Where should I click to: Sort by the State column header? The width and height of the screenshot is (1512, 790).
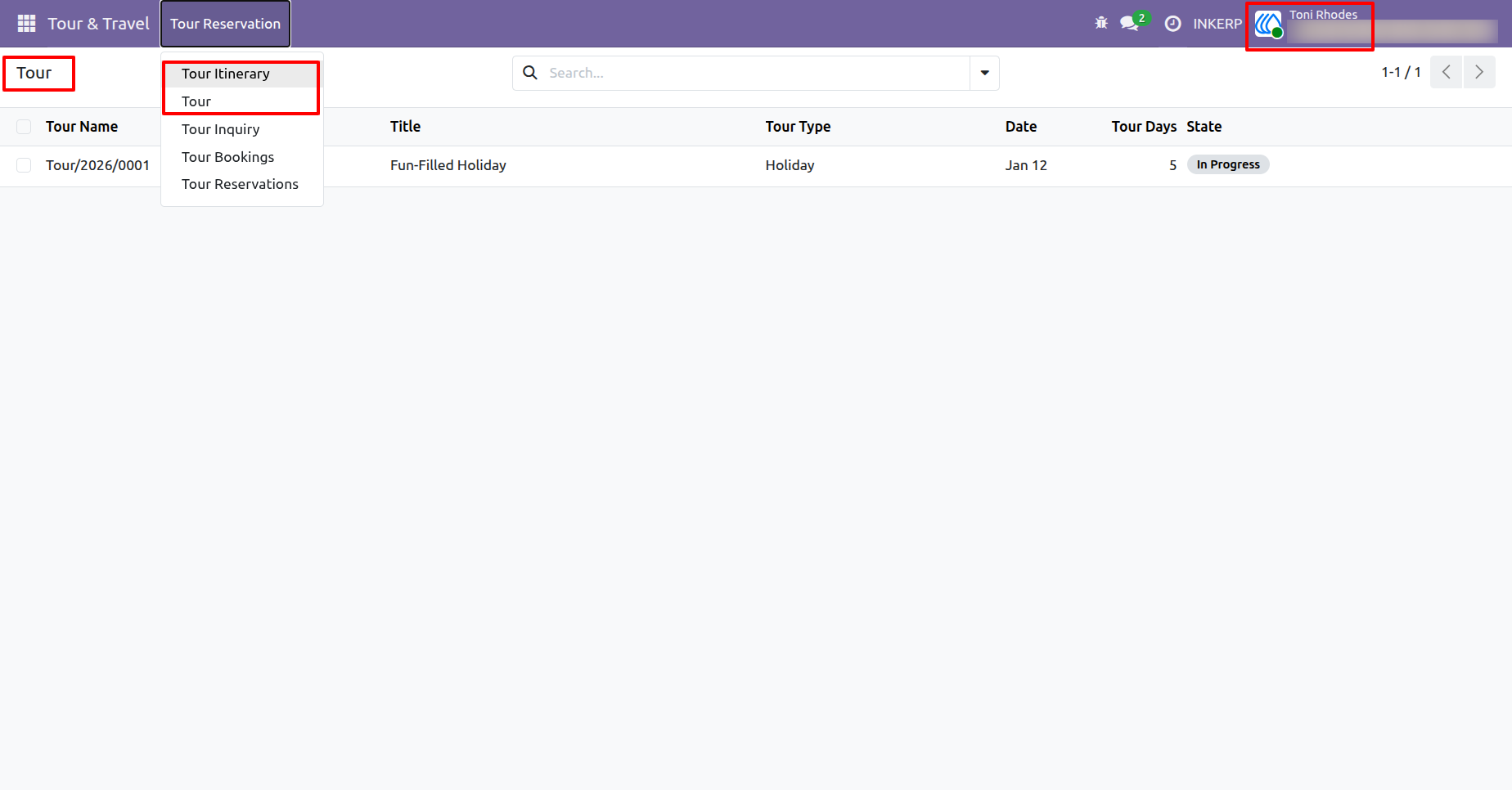(1204, 127)
